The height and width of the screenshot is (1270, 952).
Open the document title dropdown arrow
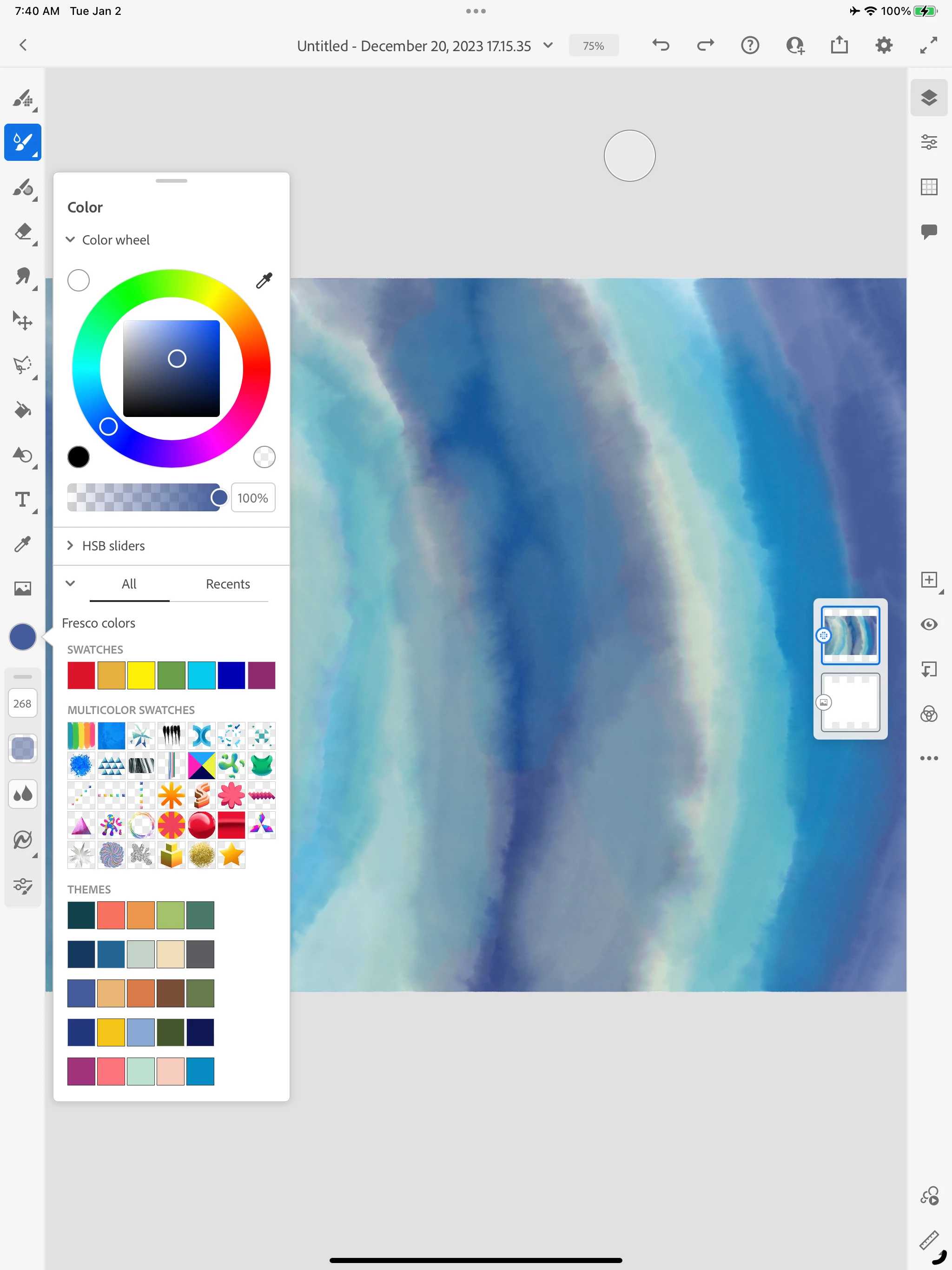[x=548, y=46]
